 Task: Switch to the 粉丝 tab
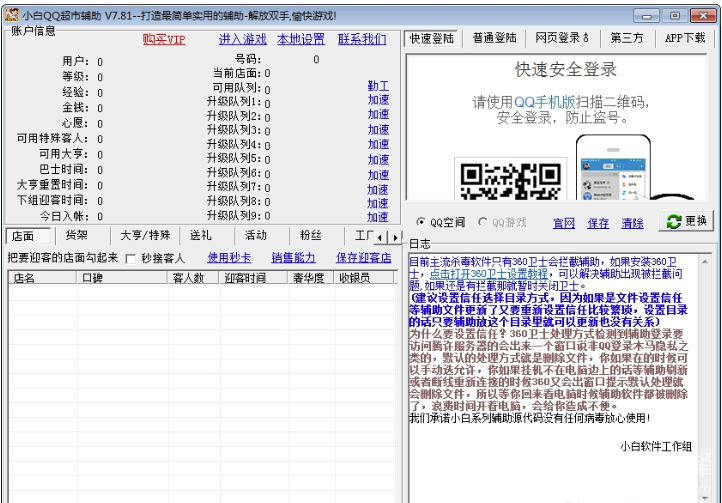316,236
